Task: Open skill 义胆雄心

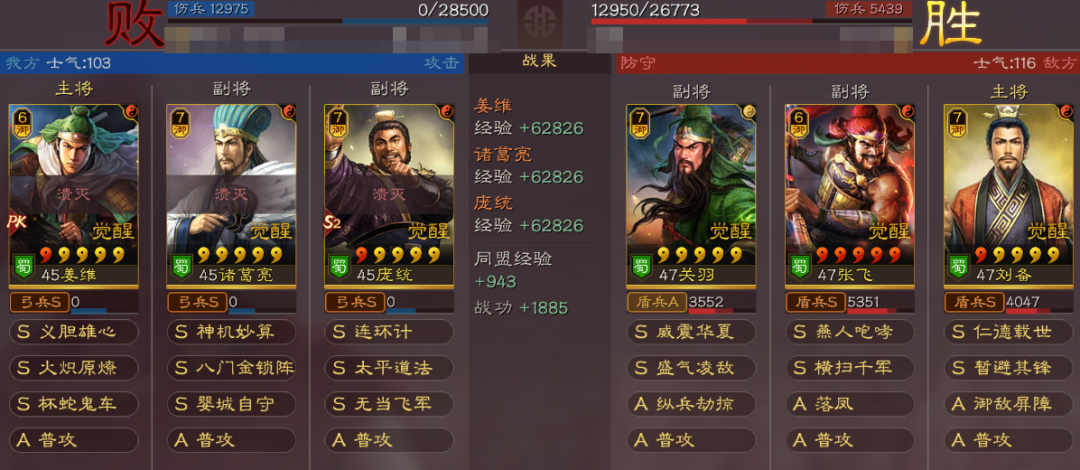Action: [74, 332]
